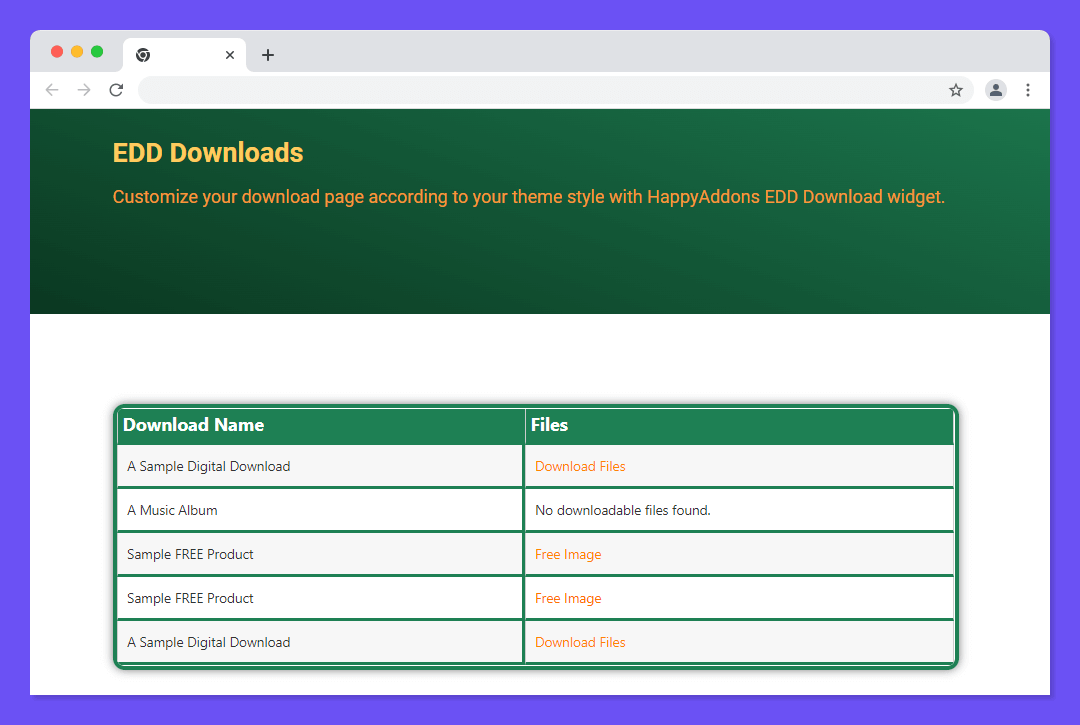Click the 'Customize your download page' subtitle text
Image resolution: width=1080 pixels, height=725 pixels.
click(x=528, y=197)
